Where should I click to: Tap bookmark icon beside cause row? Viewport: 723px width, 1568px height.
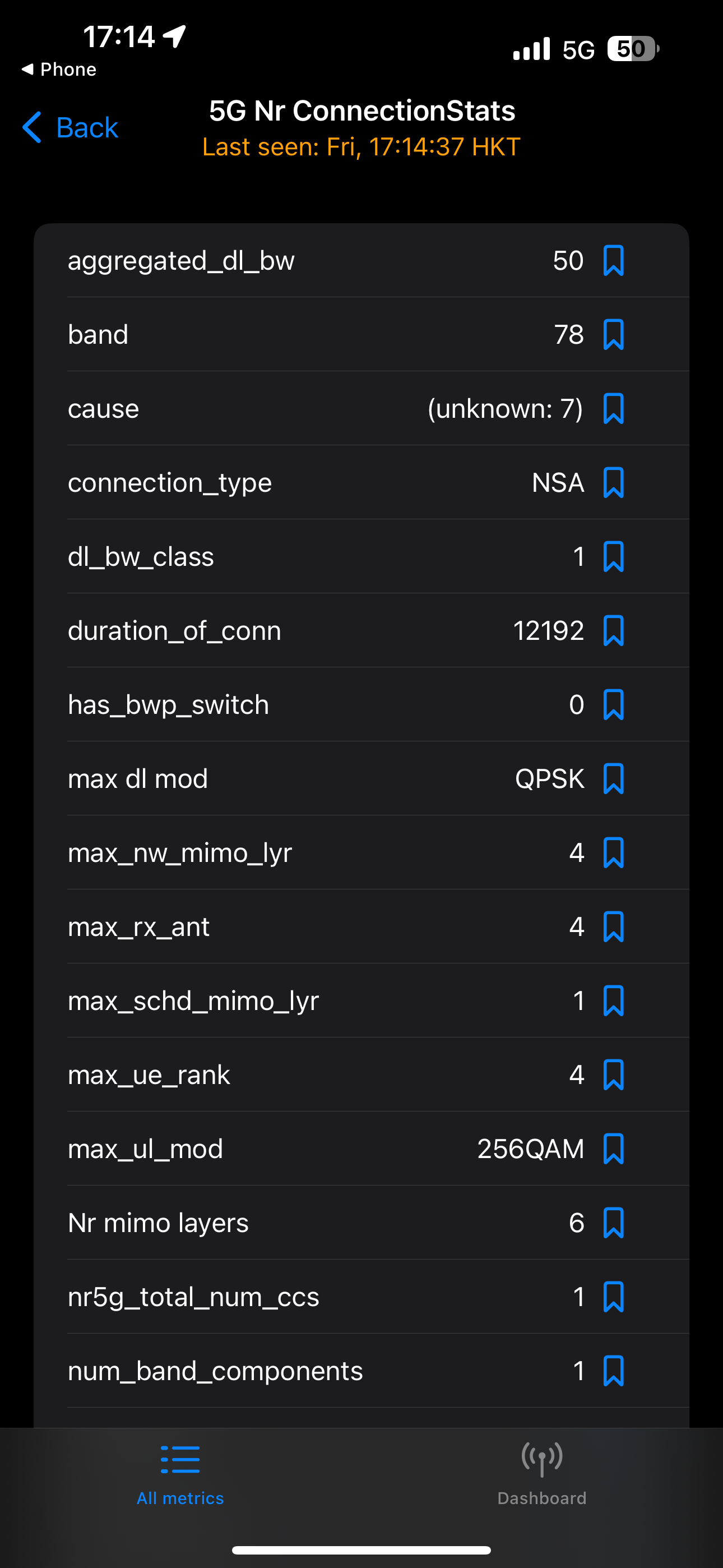(613, 408)
